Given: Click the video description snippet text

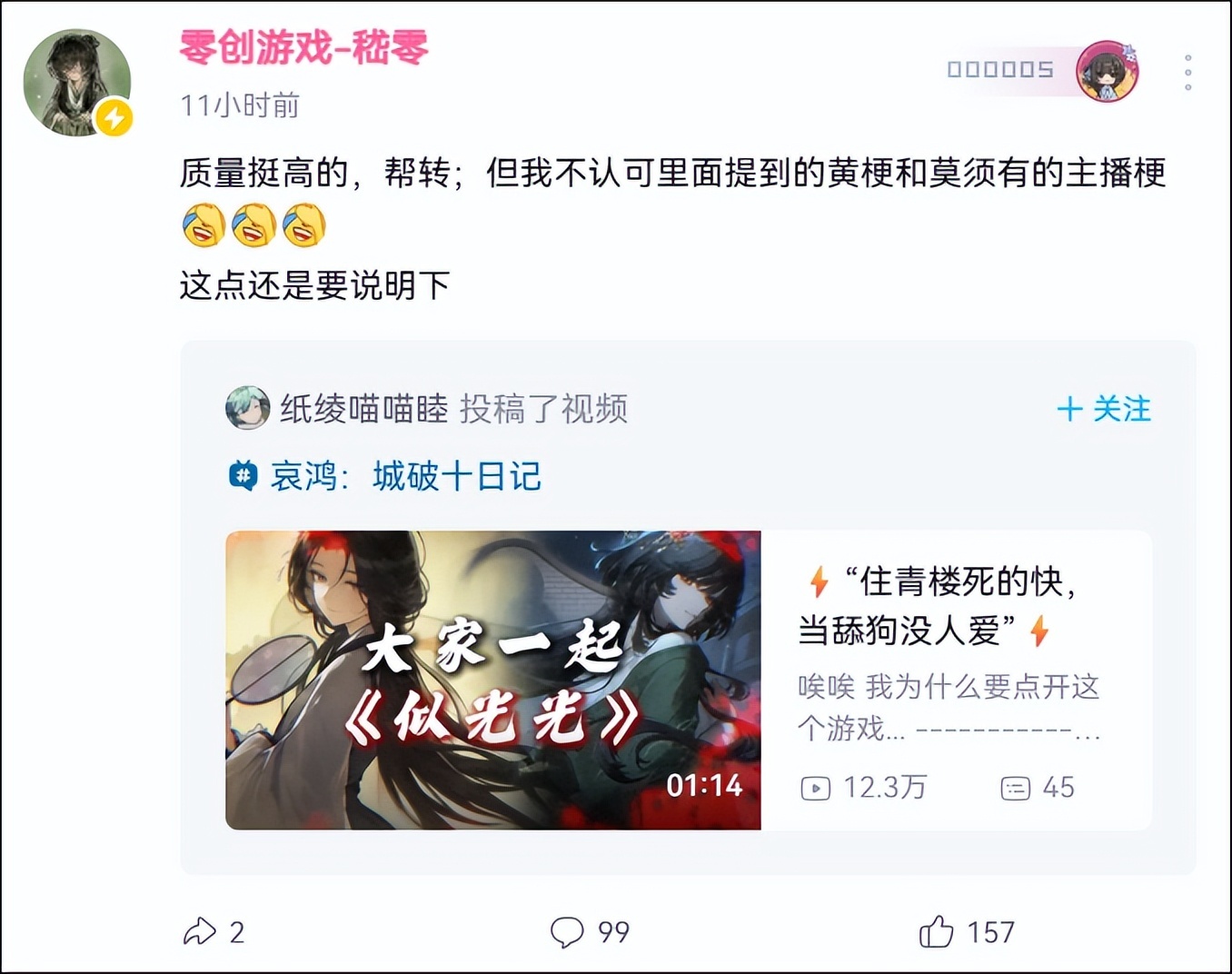Looking at the screenshot, I should click(949, 707).
